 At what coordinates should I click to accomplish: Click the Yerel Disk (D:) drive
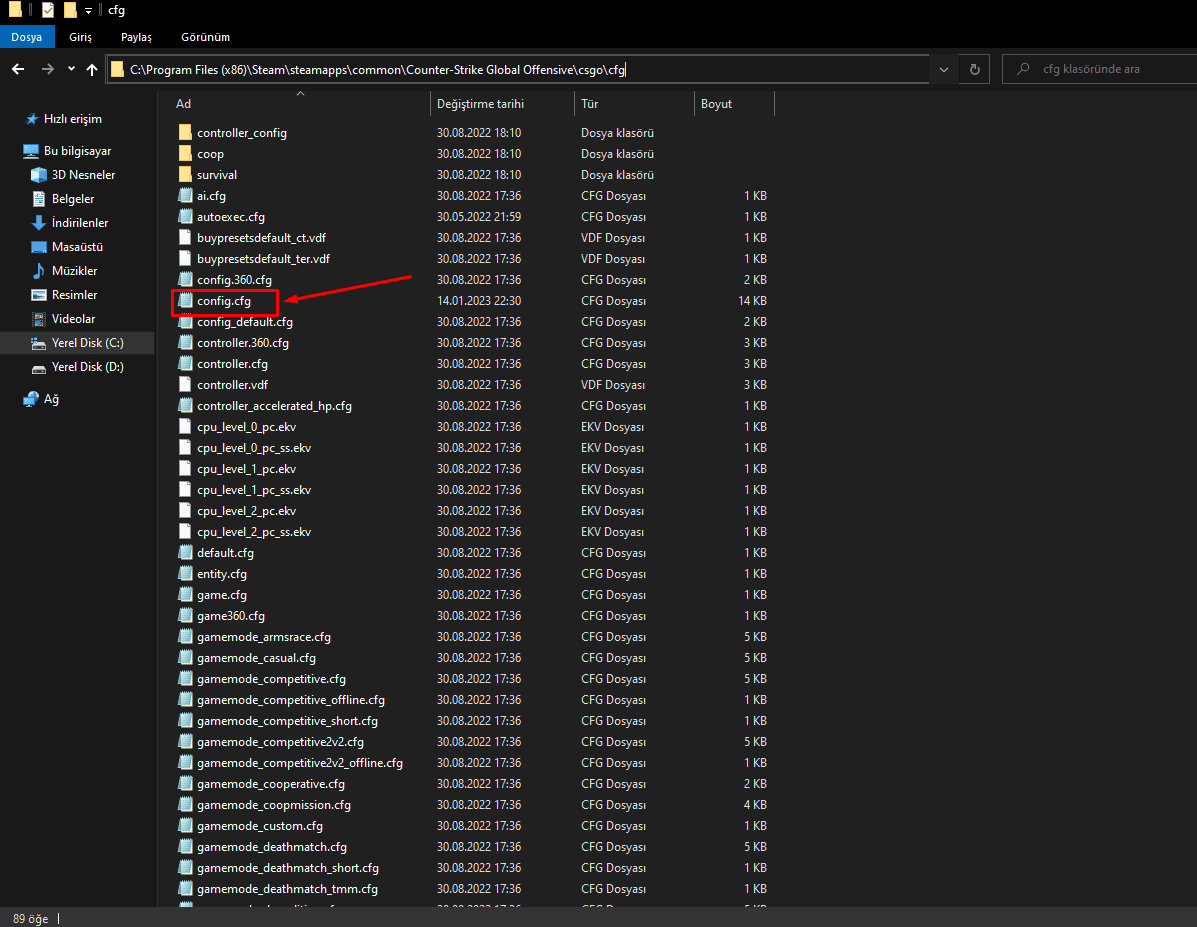point(87,367)
